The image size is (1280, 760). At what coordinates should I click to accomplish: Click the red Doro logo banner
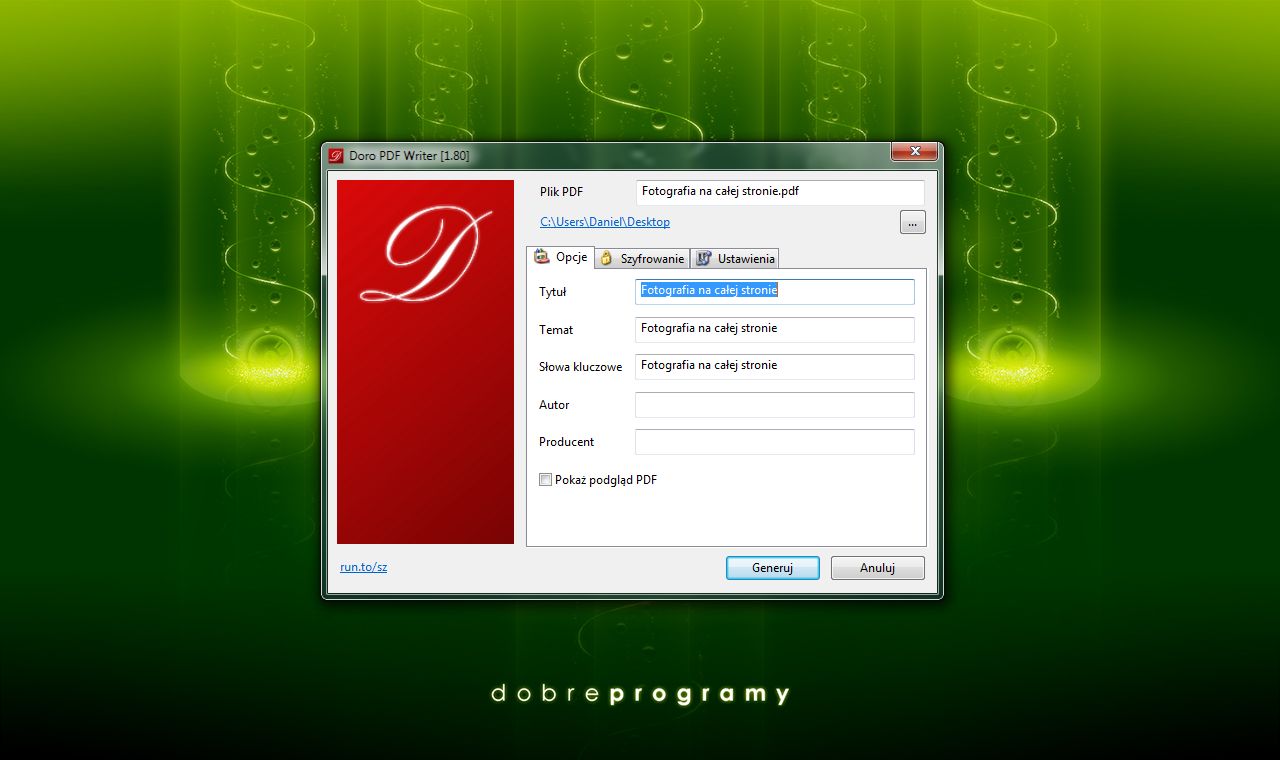pos(425,362)
